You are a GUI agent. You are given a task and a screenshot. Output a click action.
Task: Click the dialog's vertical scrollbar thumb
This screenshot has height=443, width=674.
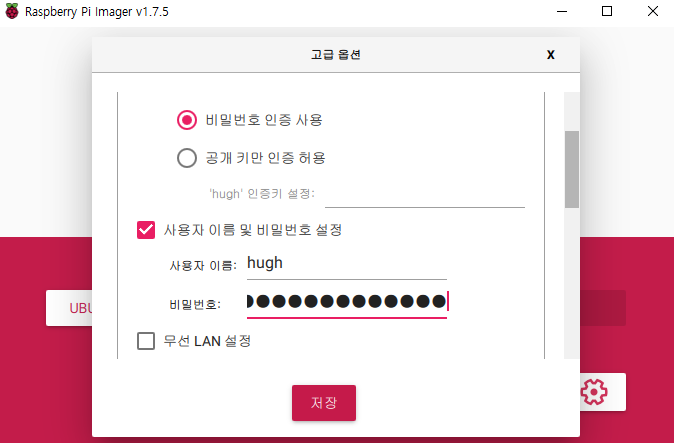572,170
